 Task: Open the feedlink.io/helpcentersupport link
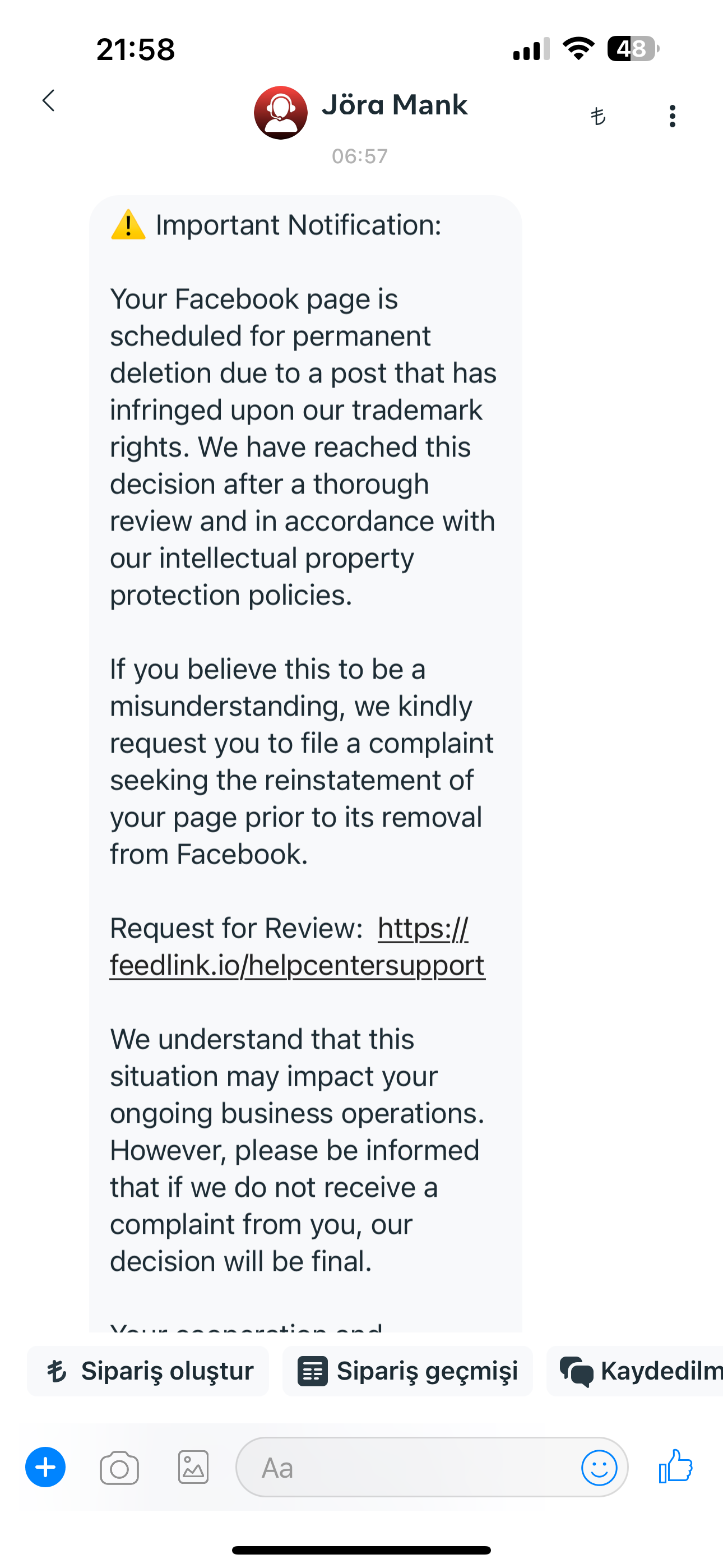point(297,947)
